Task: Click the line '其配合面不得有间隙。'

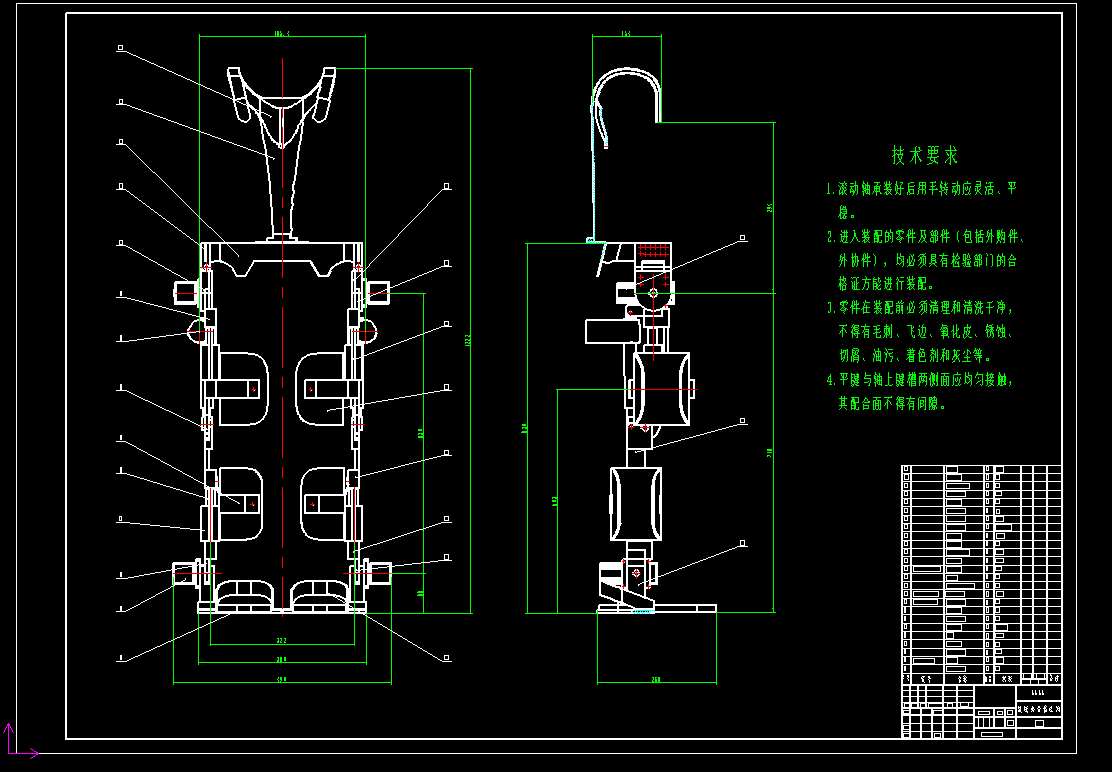Action: pos(893,403)
